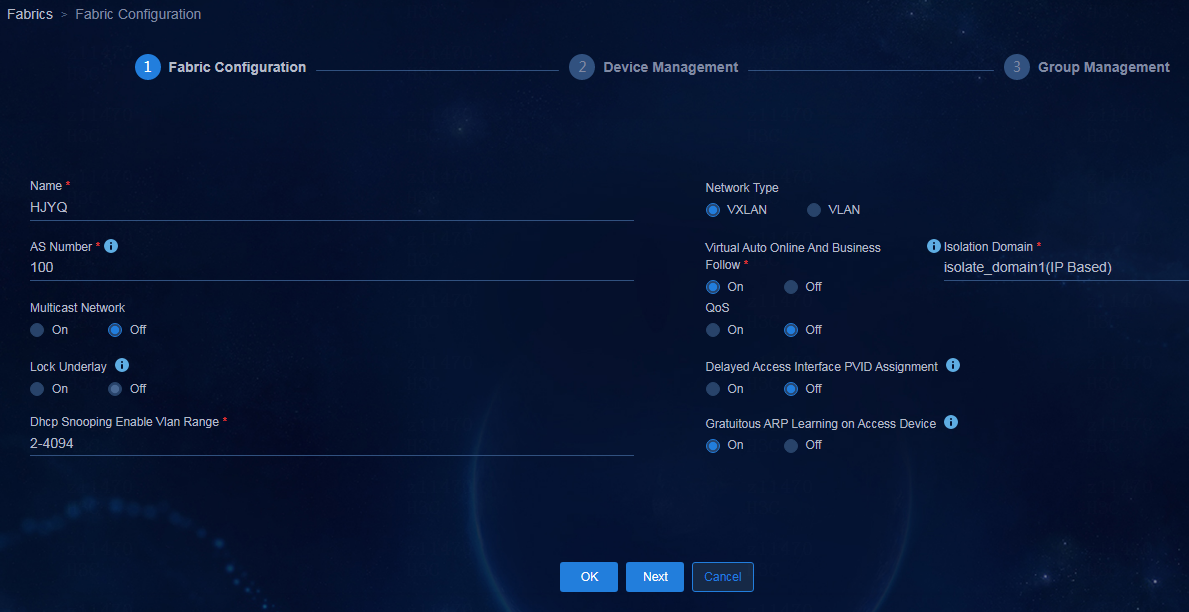This screenshot has width=1189, height=612.
Task: Enable Gratuitous ARP Learning on Access Device
Action: pyautogui.click(x=713, y=445)
